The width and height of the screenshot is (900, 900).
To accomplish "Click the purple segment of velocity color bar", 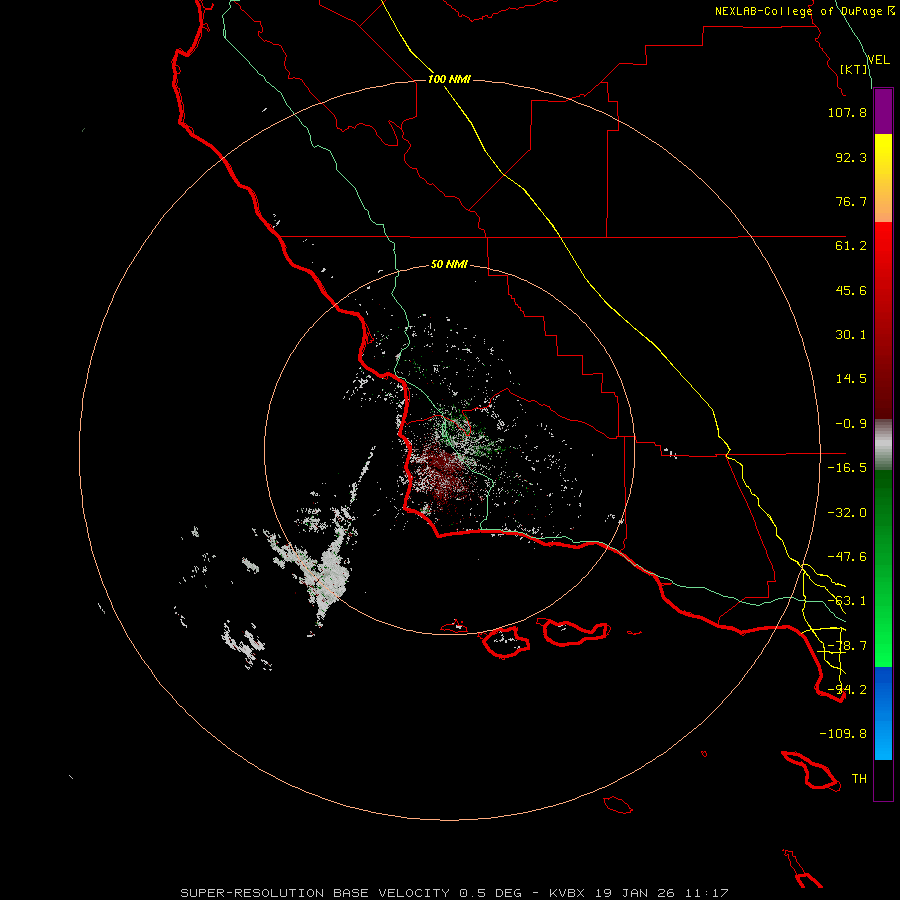I will point(883,112).
